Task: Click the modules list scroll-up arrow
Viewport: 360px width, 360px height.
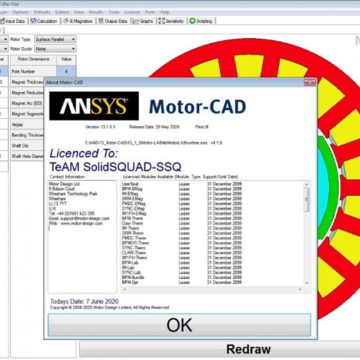Action: (x=307, y=184)
